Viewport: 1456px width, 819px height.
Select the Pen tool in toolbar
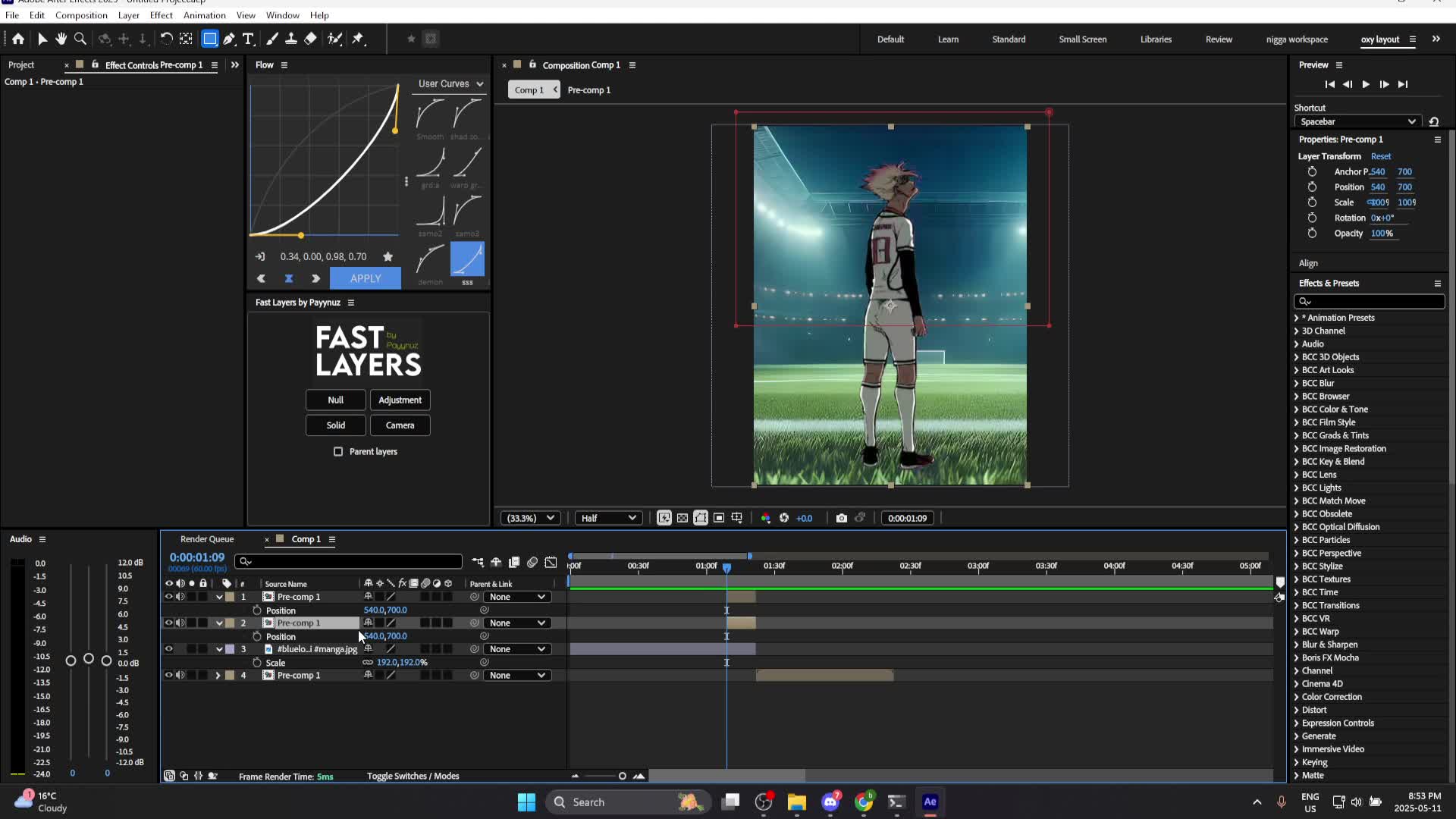click(x=229, y=39)
